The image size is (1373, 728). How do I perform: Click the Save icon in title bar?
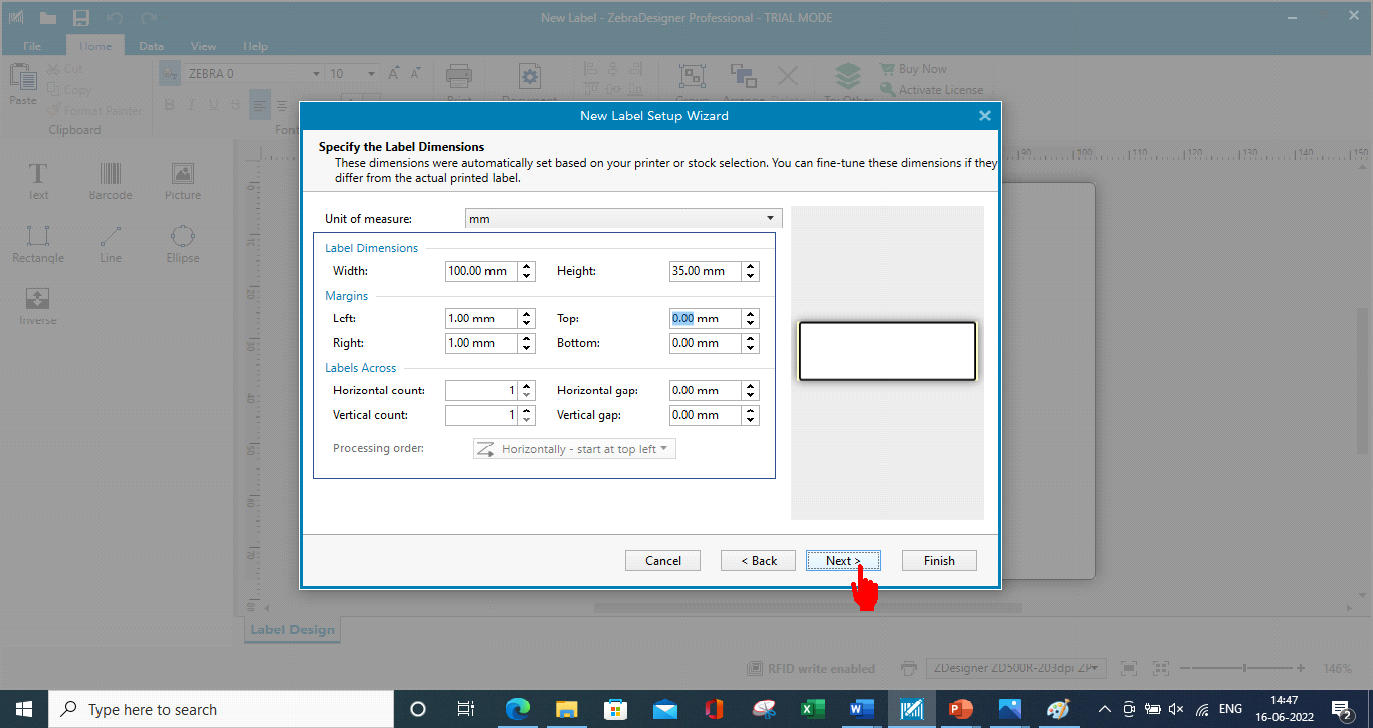point(81,18)
